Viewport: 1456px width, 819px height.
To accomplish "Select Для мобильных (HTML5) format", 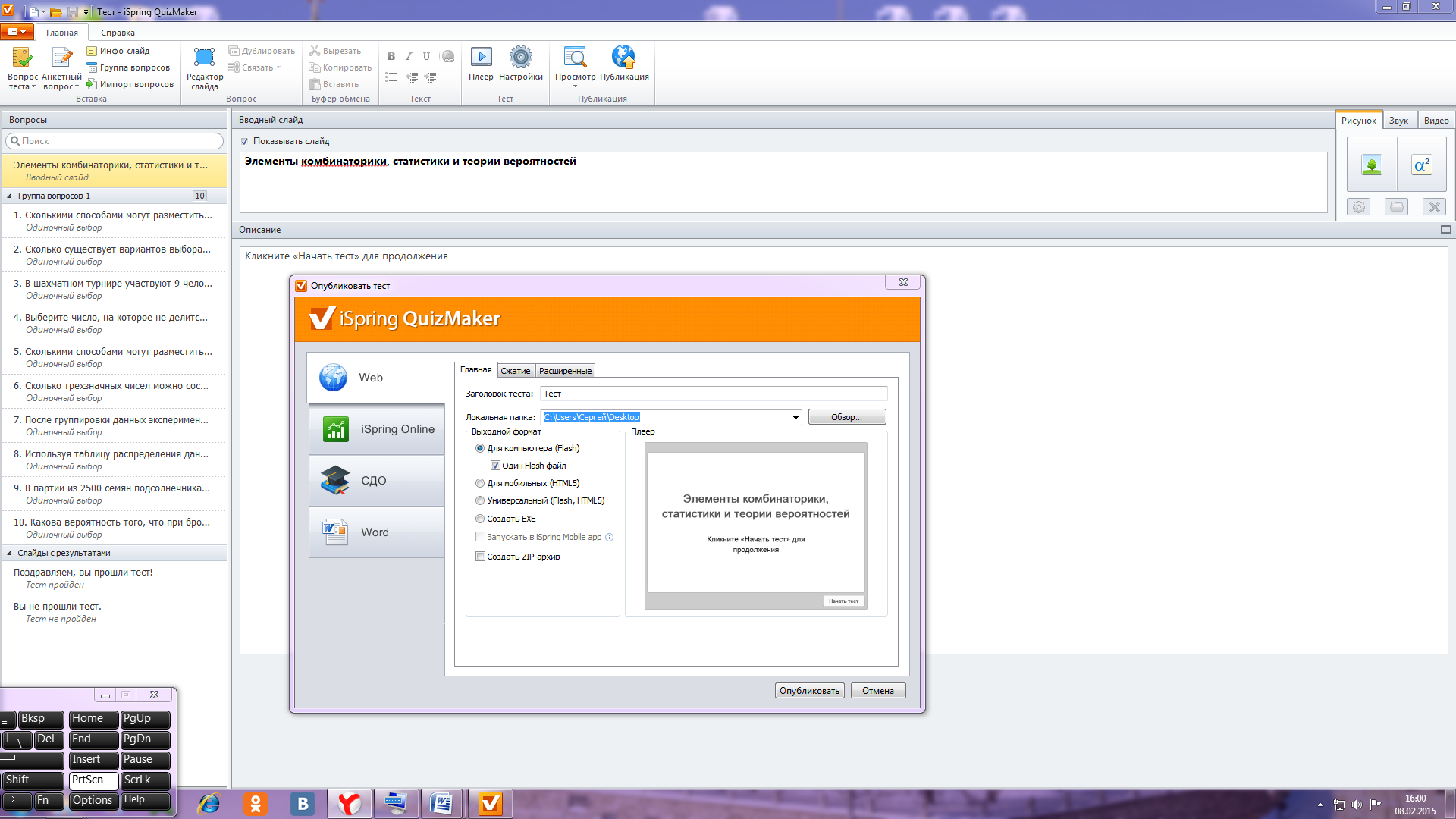I will tap(480, 483).
